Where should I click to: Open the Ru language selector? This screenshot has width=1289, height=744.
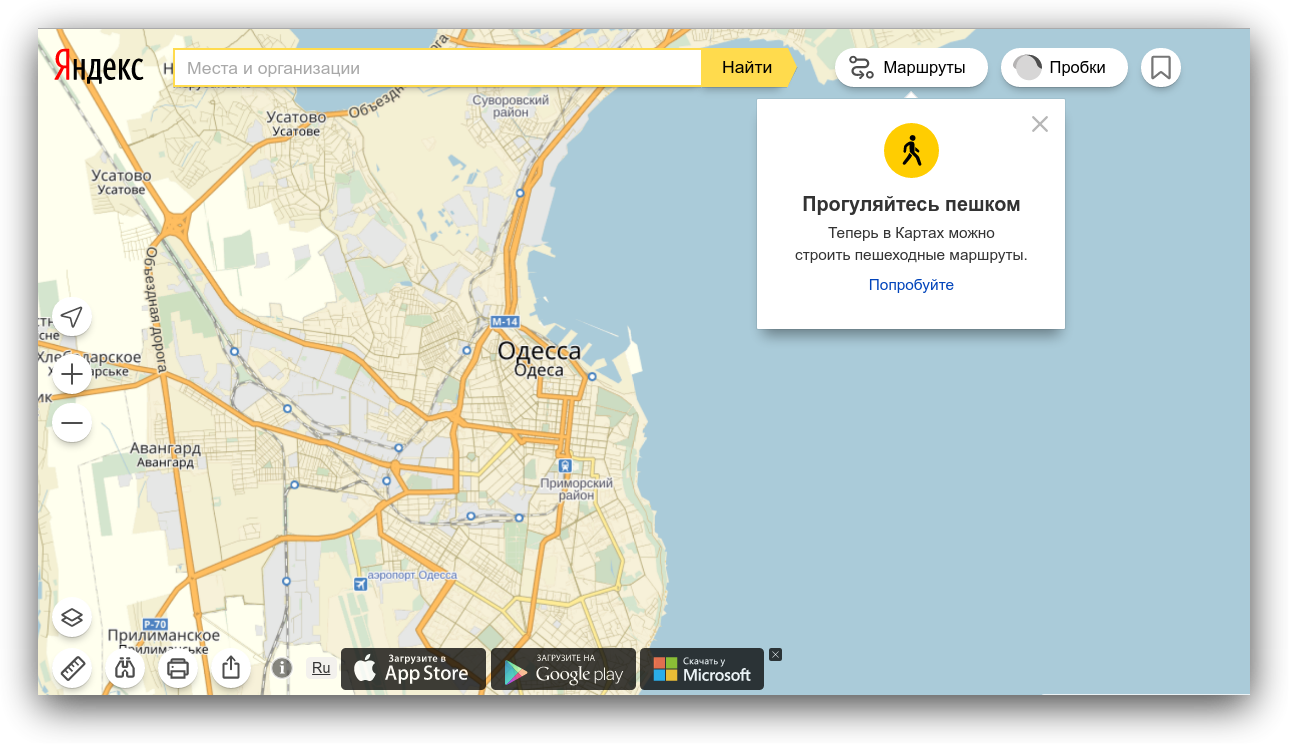click(321, 668)
